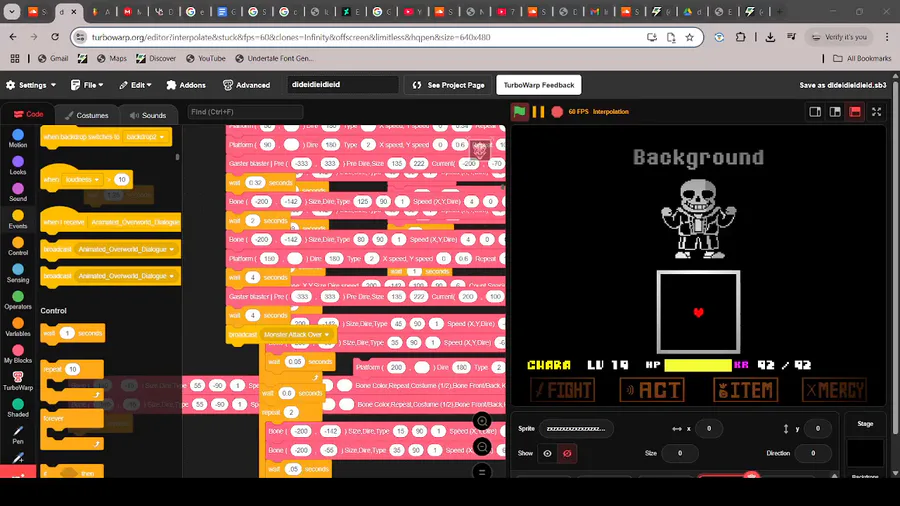The width and height of the screenshot is (900, 506).
Task: Click Save as dideidleidleid.sb3
Action: [843, 85]
